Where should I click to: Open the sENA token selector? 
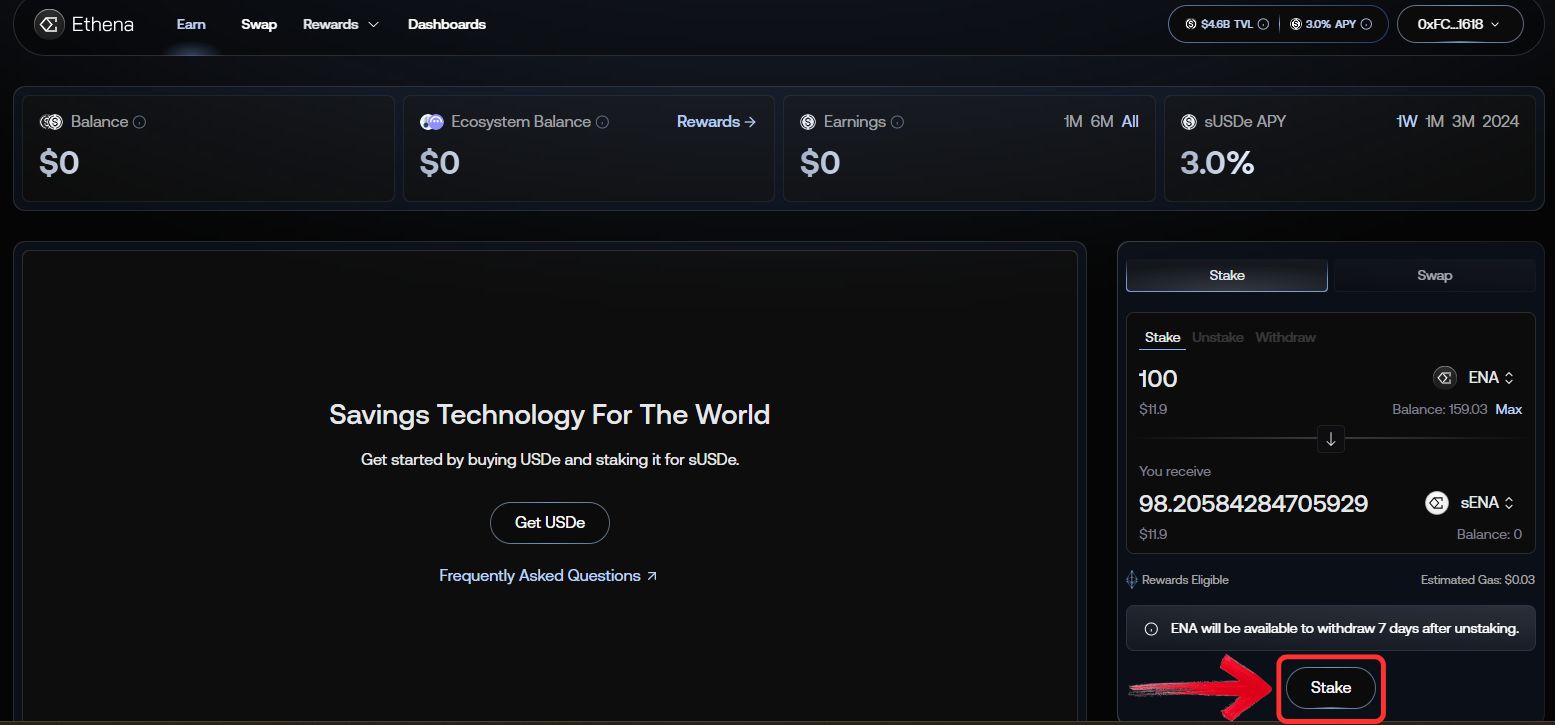(x=1470, y=503)
